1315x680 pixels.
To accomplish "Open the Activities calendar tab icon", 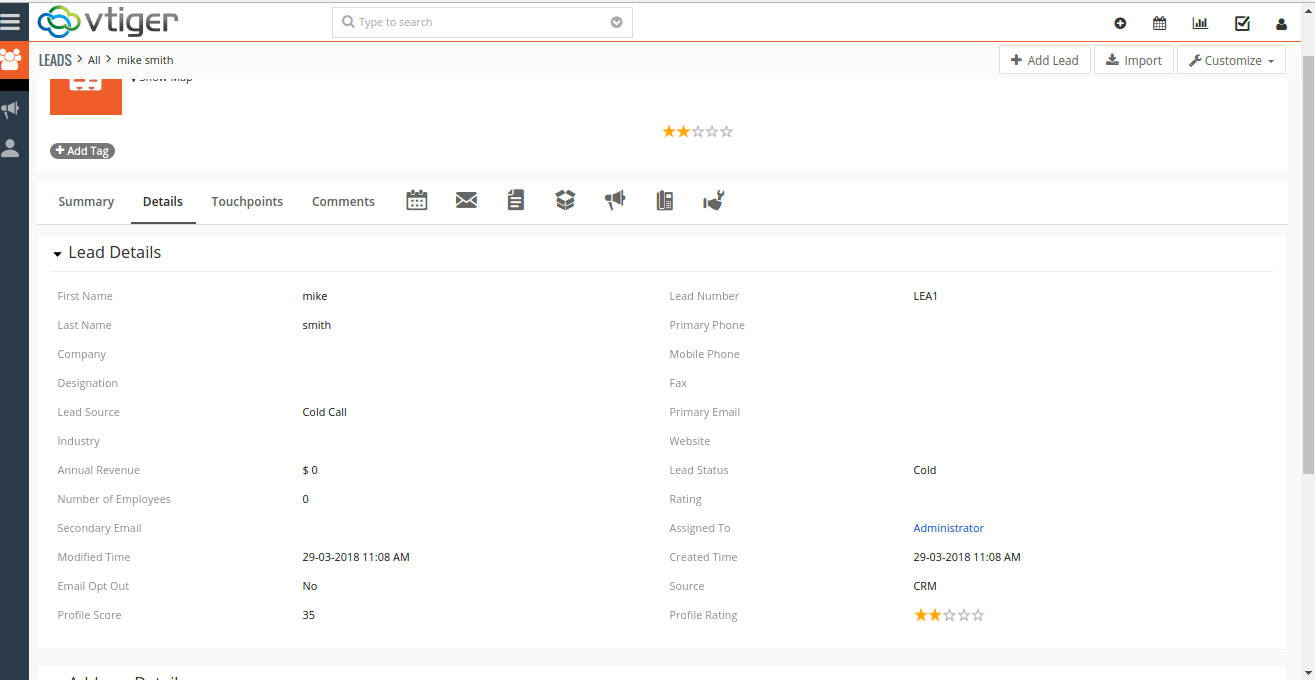I will 417,200.
